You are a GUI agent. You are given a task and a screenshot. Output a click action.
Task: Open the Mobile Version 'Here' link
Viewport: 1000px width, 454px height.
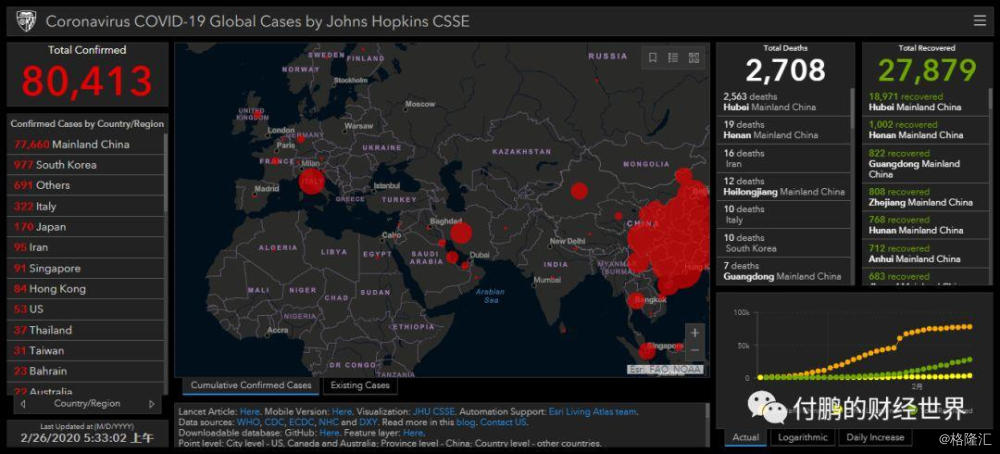click(x=342, y=412)
